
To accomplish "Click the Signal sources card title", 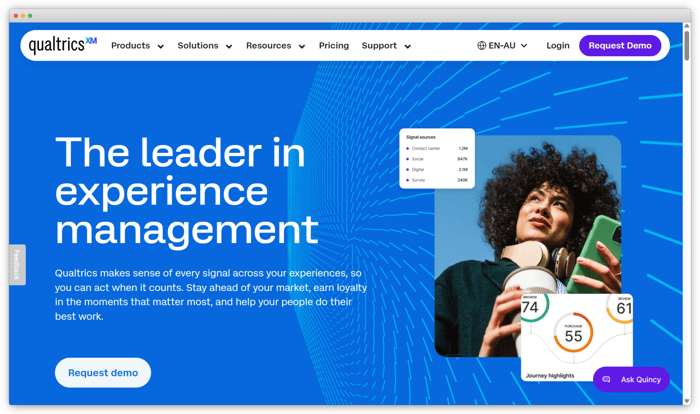I will point(421,137).
